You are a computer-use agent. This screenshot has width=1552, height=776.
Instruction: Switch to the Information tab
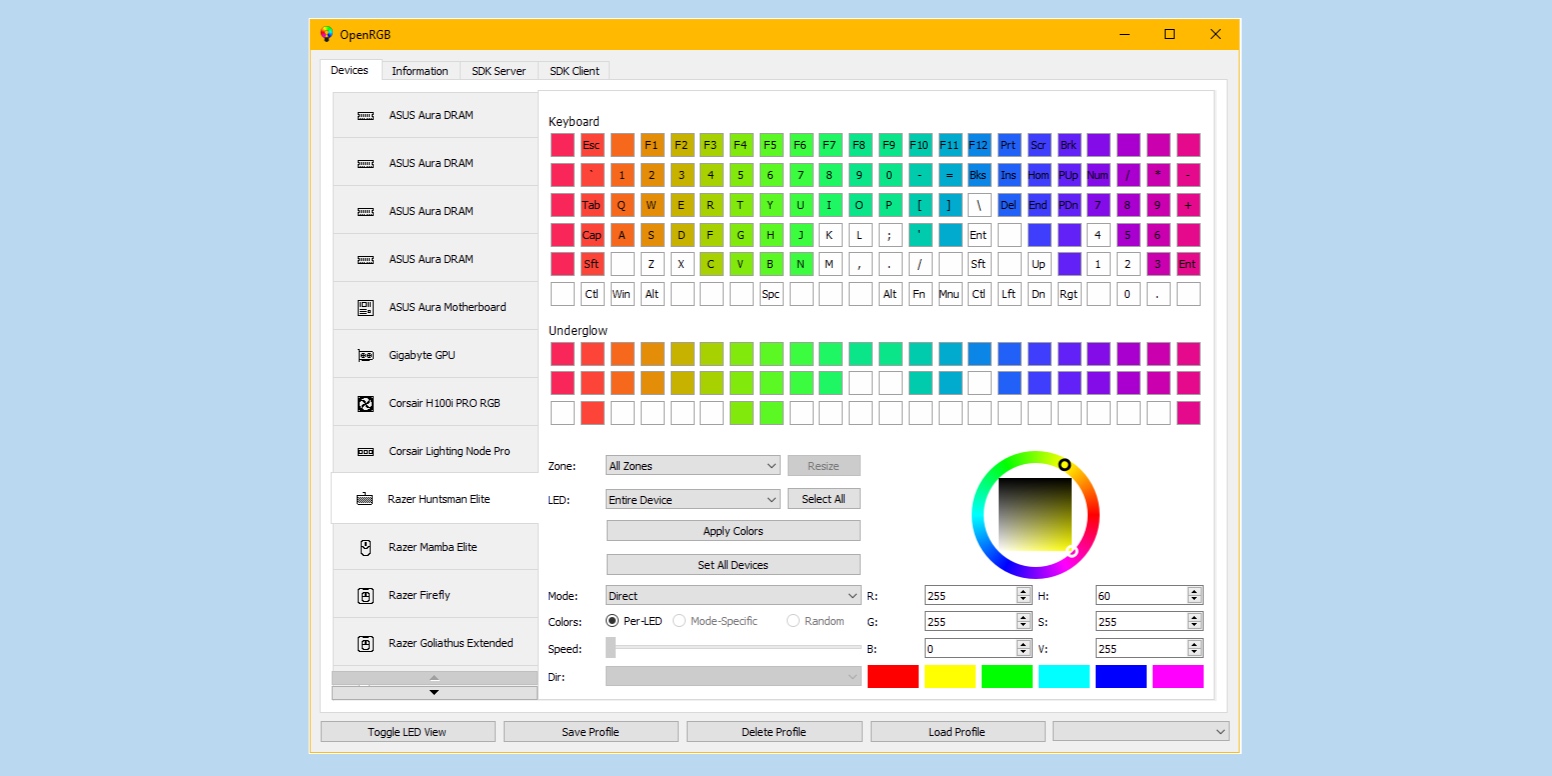pyautogui.click(x=420, y=71)
